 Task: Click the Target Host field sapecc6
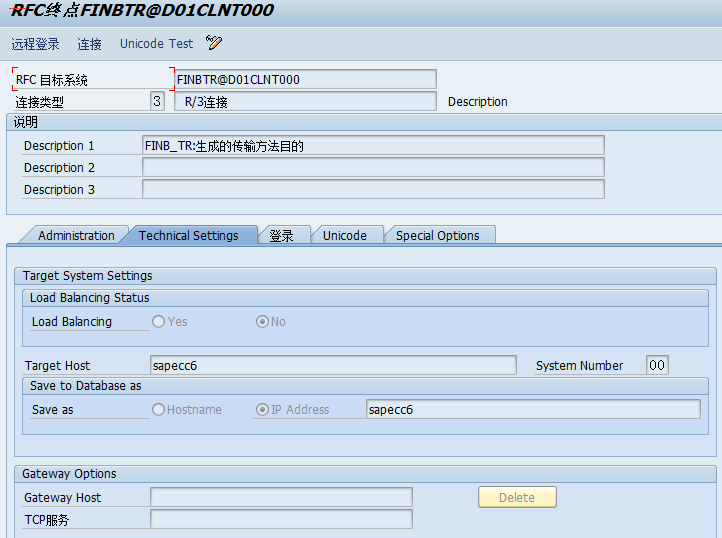click(333, 365)
